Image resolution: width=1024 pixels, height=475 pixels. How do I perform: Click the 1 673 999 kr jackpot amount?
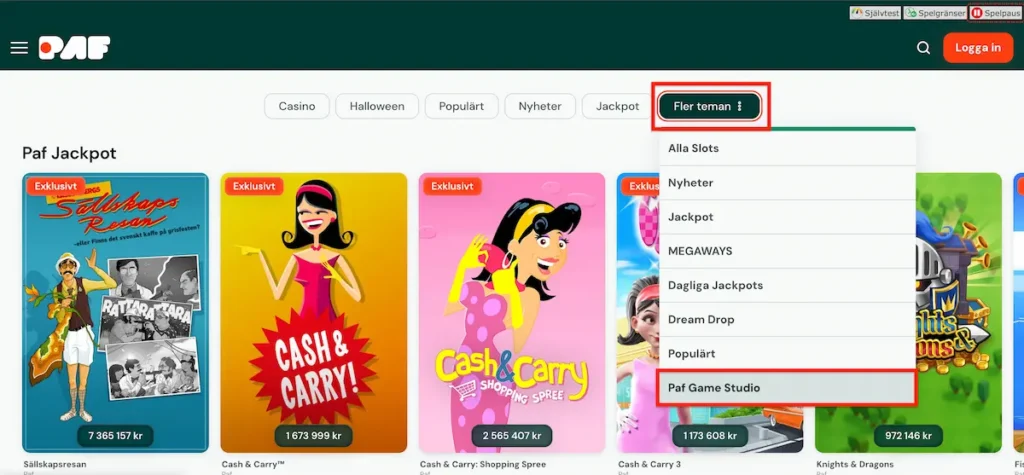point(313,436)
